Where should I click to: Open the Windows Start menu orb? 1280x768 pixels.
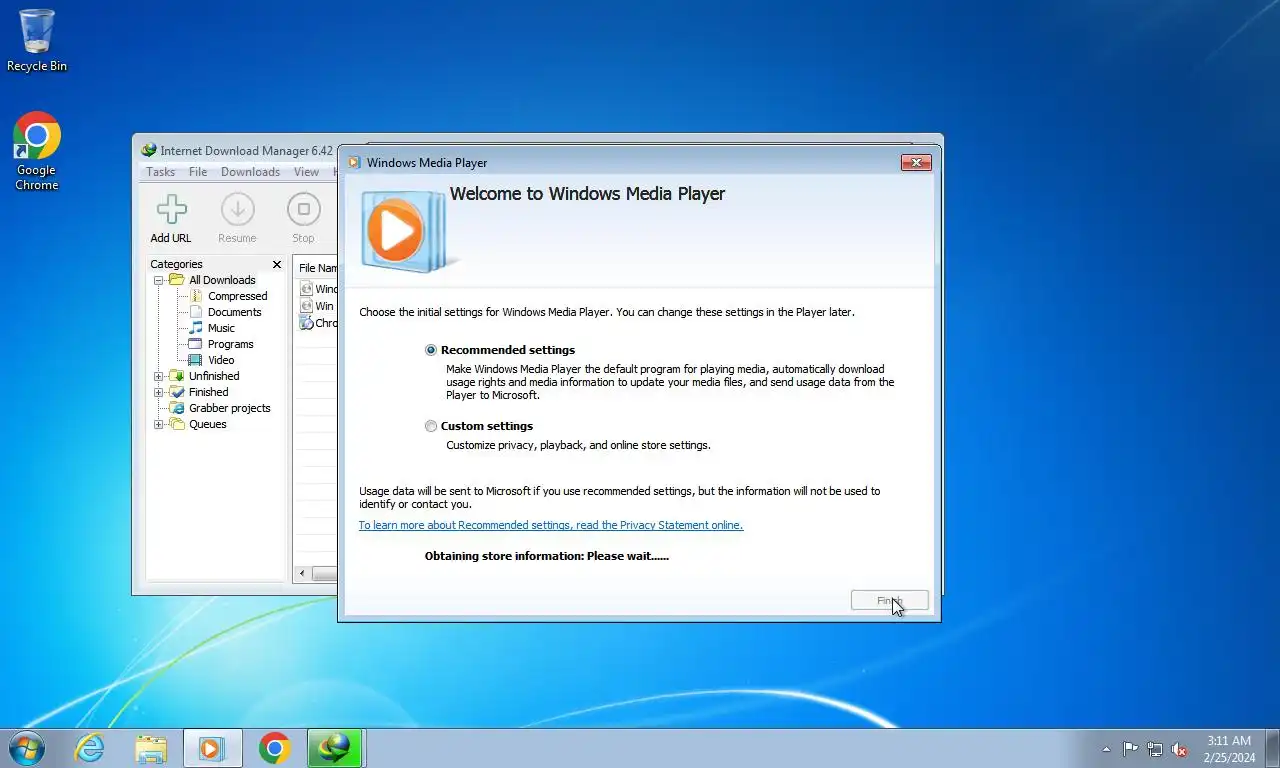(x=26, y=748)
